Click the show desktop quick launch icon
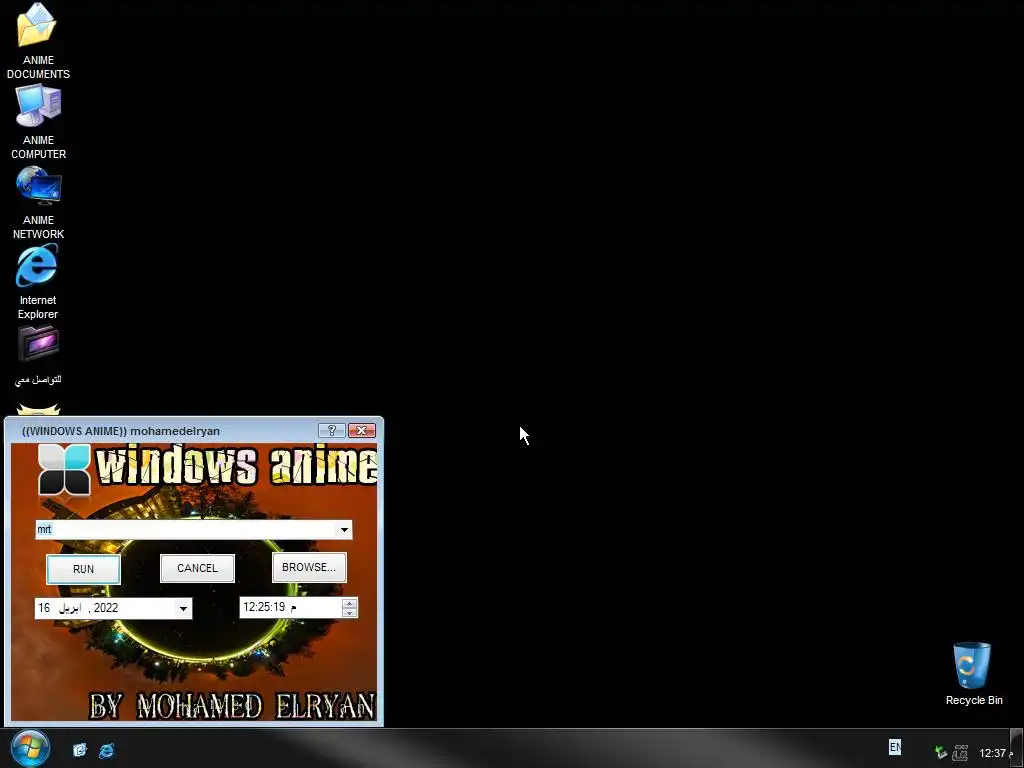Screen dimensions: 1024x768 pos(80,750)
